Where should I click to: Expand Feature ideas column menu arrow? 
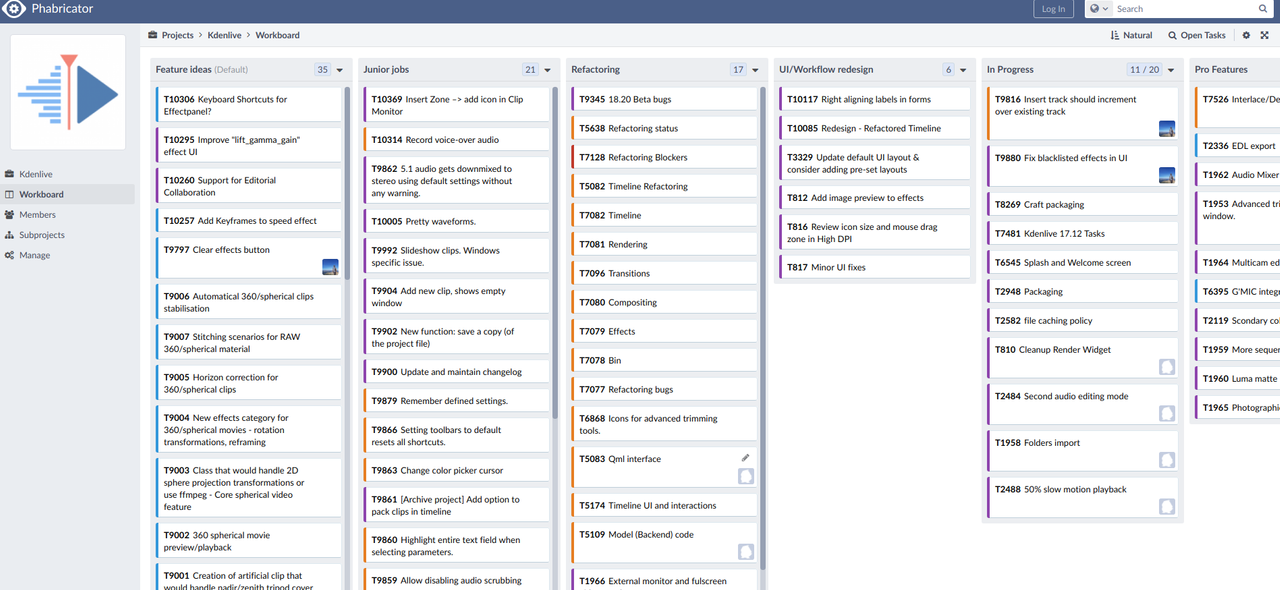340,70
